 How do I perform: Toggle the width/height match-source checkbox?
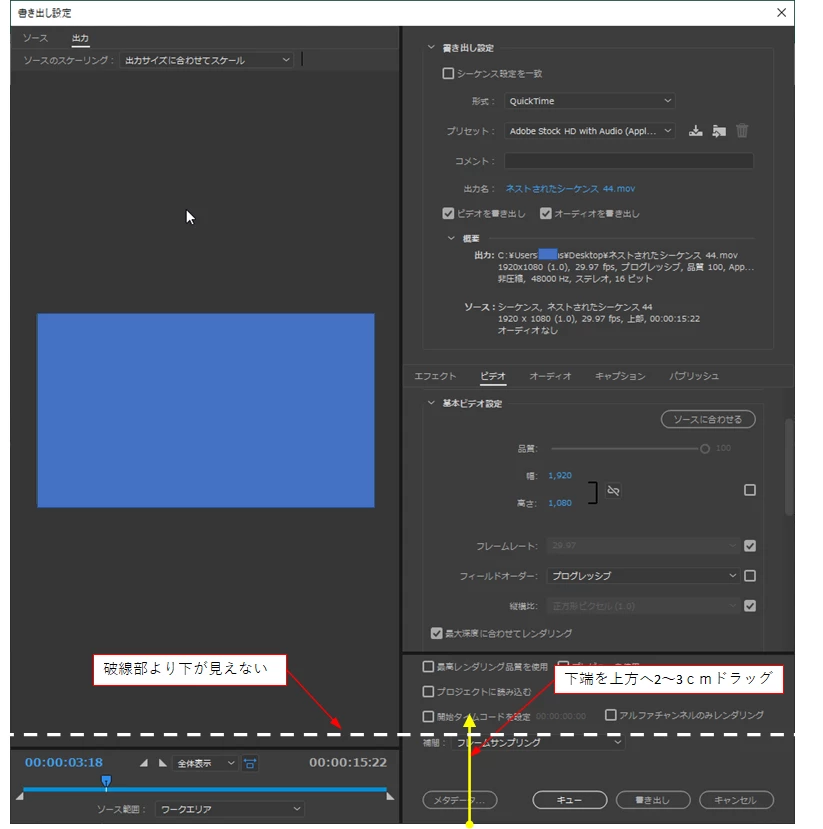pyautogui.click(x=750, y=490)
